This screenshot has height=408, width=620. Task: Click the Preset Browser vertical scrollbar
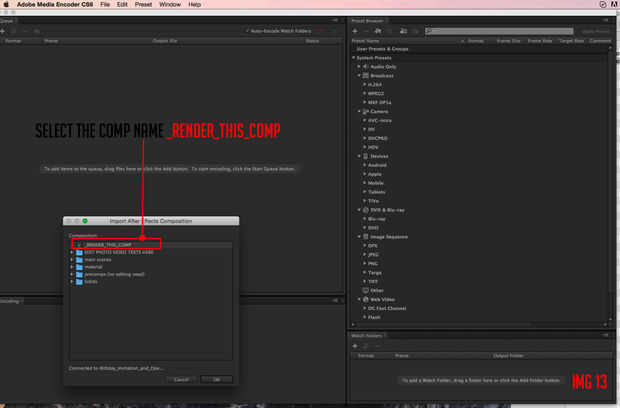[x=610, y=184]
